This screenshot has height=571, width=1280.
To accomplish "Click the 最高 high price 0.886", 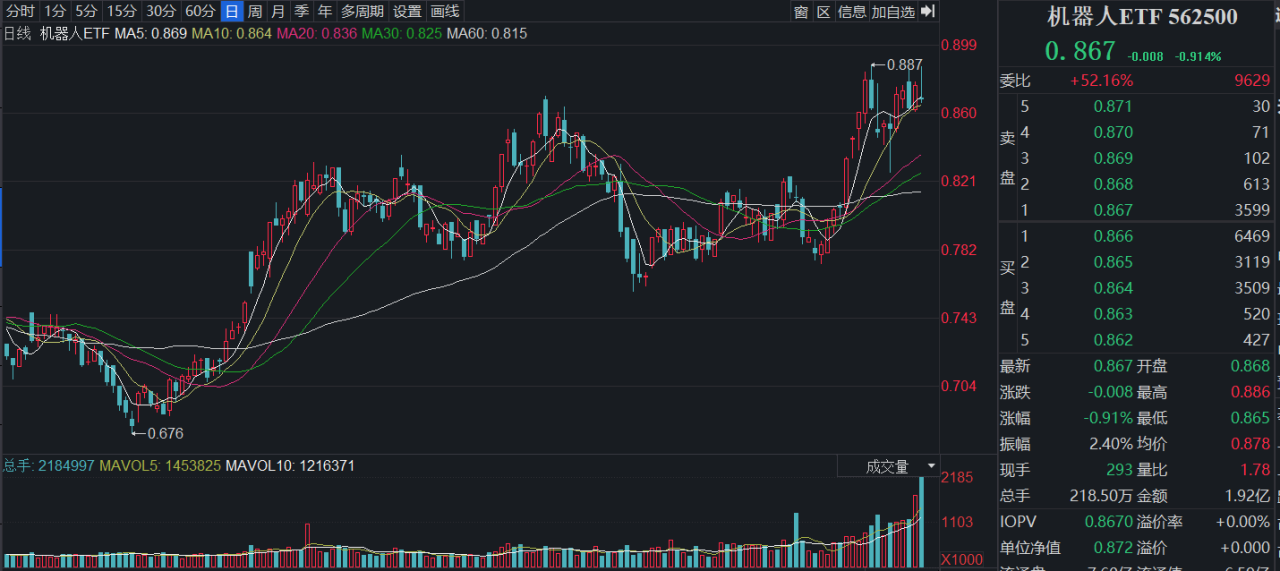I will (x=1250, y=392).
